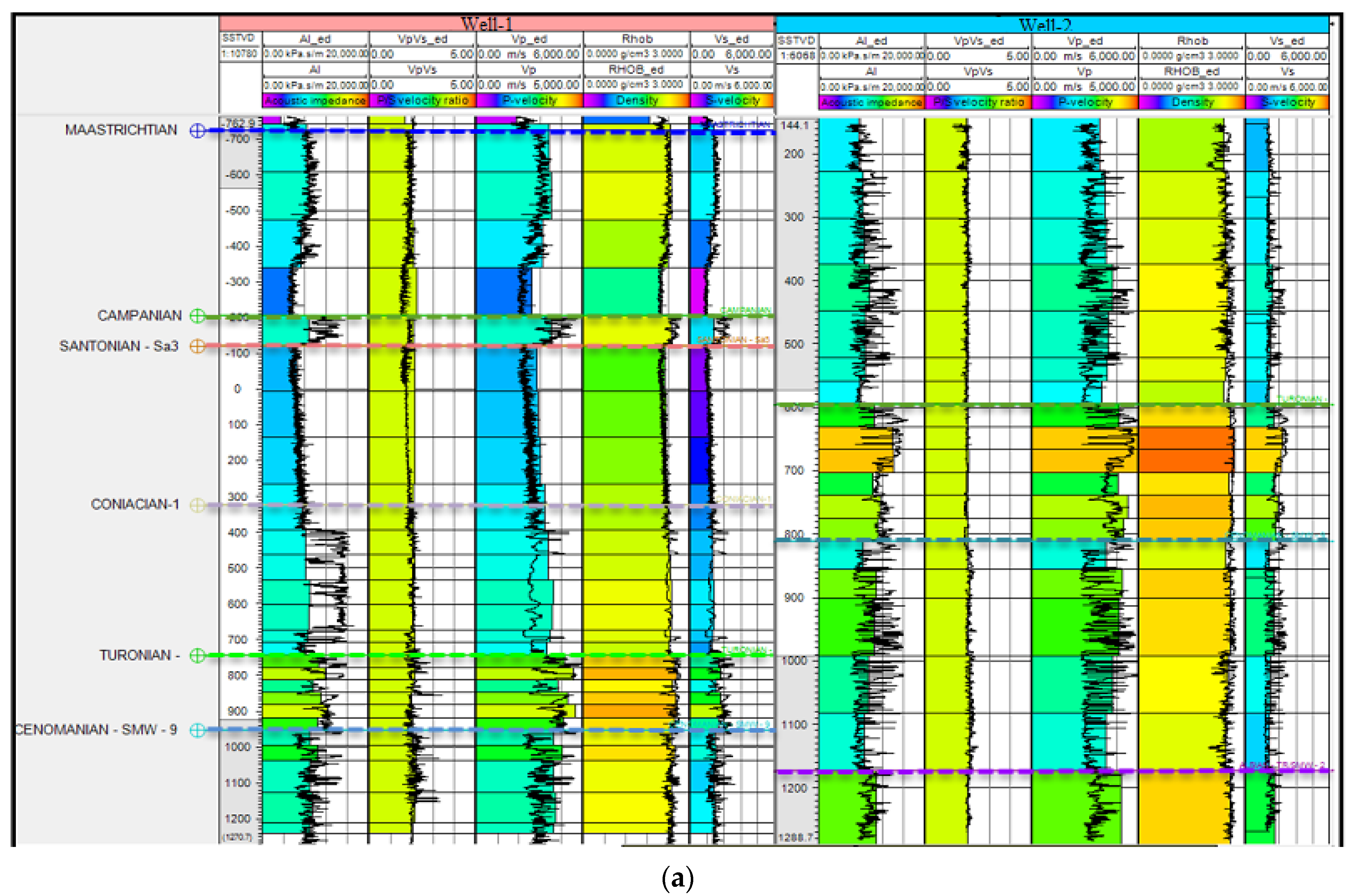Image resolution: width=1353 pixels, height=896 pixels.
Task: Click the CENOMANIAN - SMW - 9 marker icon
Action: (x=197, y=730)
